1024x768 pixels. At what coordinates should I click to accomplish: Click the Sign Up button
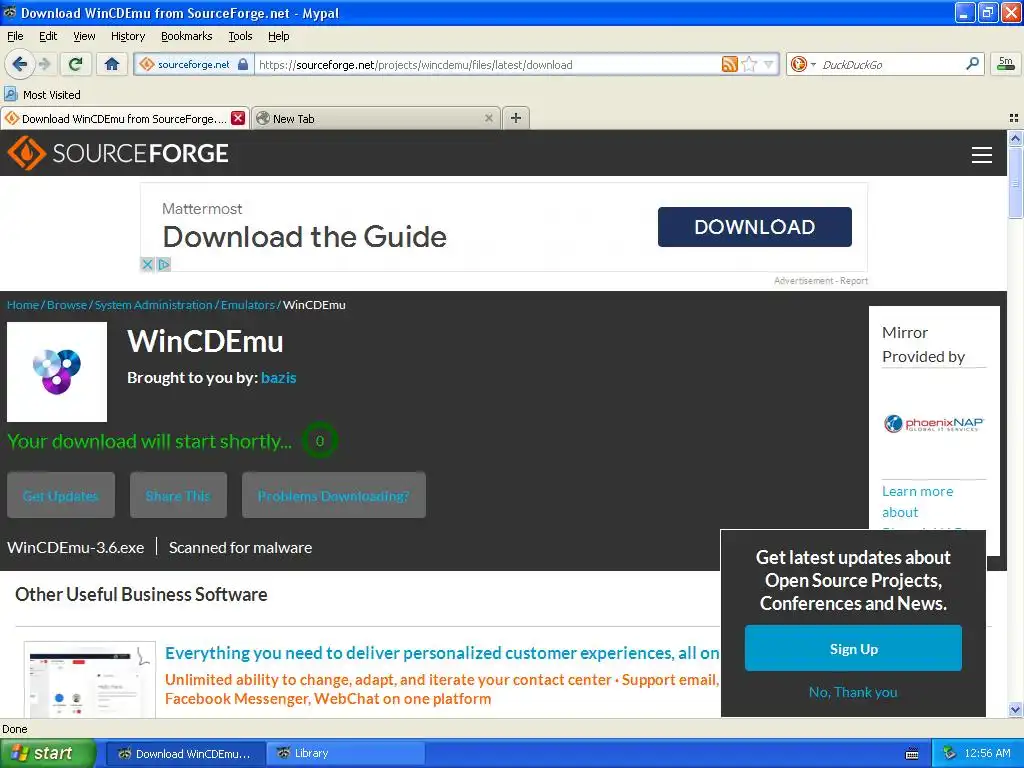853,648
